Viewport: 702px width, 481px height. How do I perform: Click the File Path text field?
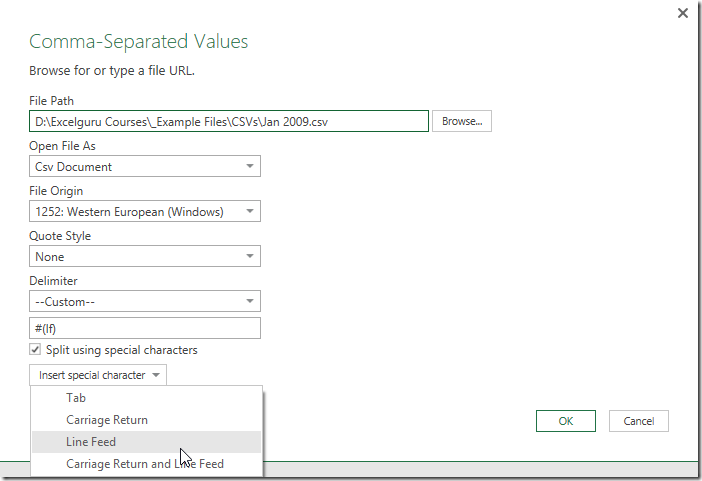229,121
